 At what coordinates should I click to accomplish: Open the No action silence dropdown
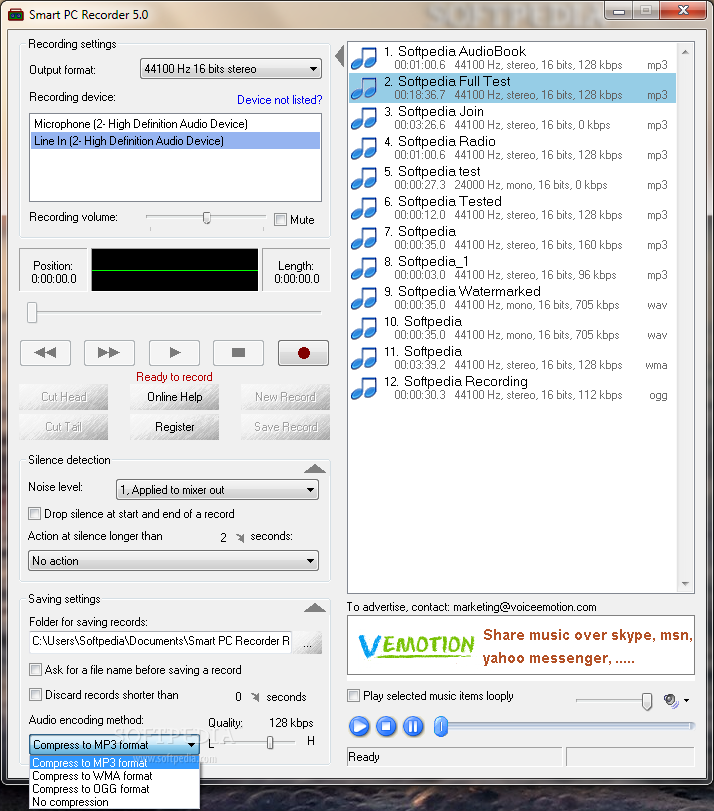coord(173,561)
